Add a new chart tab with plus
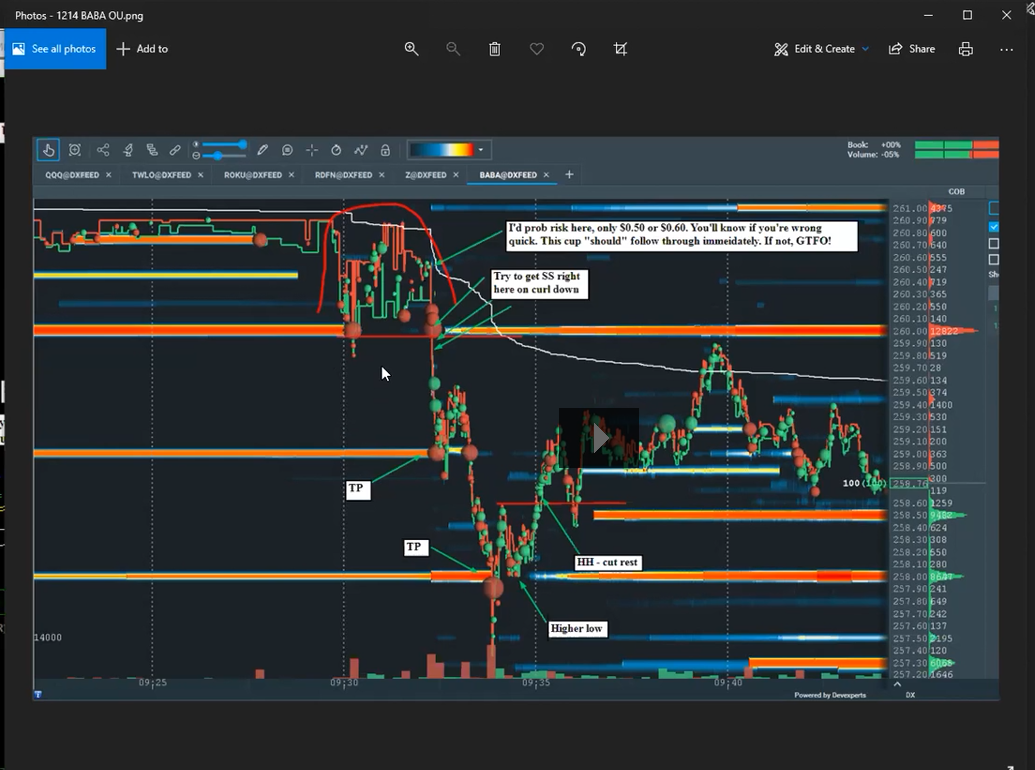This screenshot has width=1035, height=770. (x=569, y=174)
